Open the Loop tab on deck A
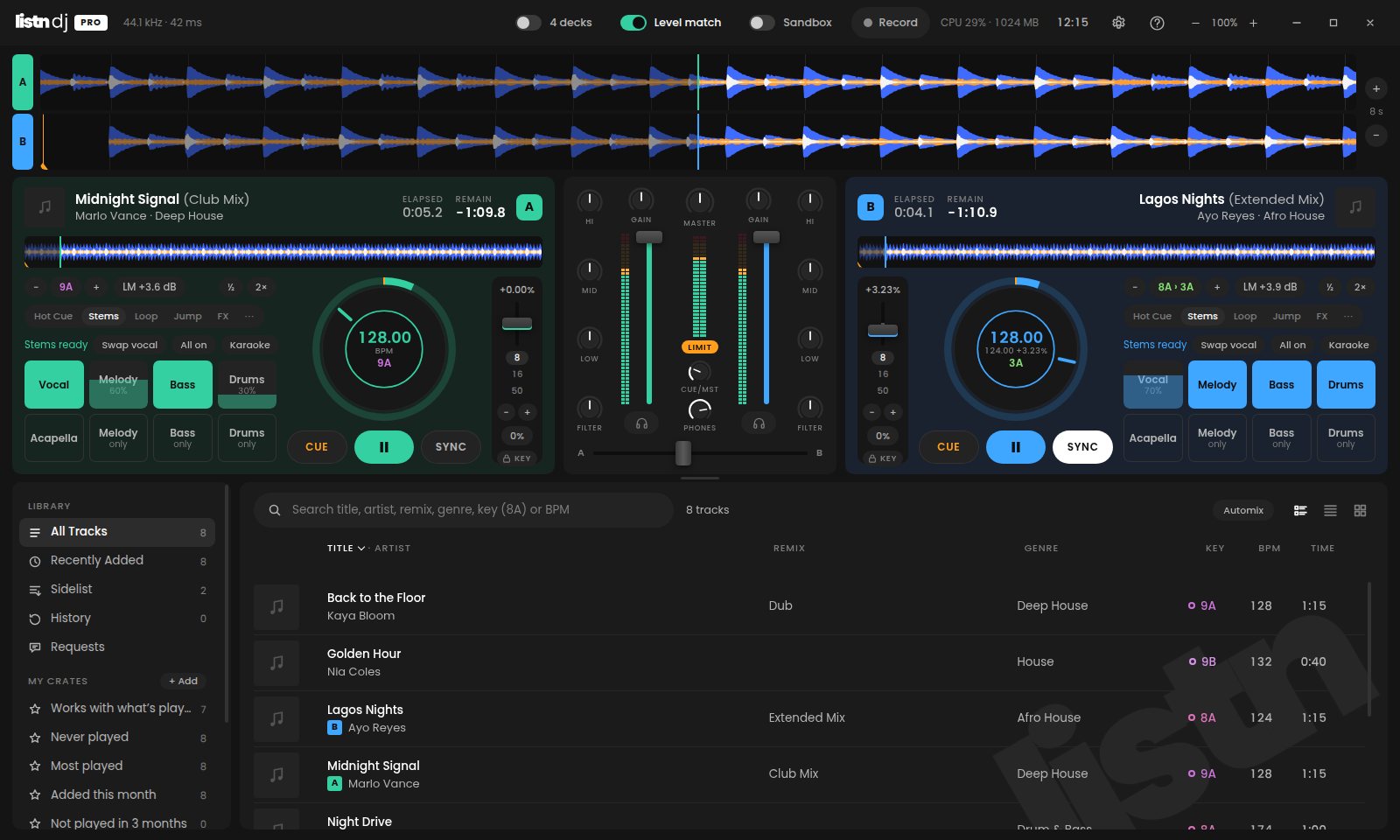This screenshot has width=1400, height=840. click(146, 317)
